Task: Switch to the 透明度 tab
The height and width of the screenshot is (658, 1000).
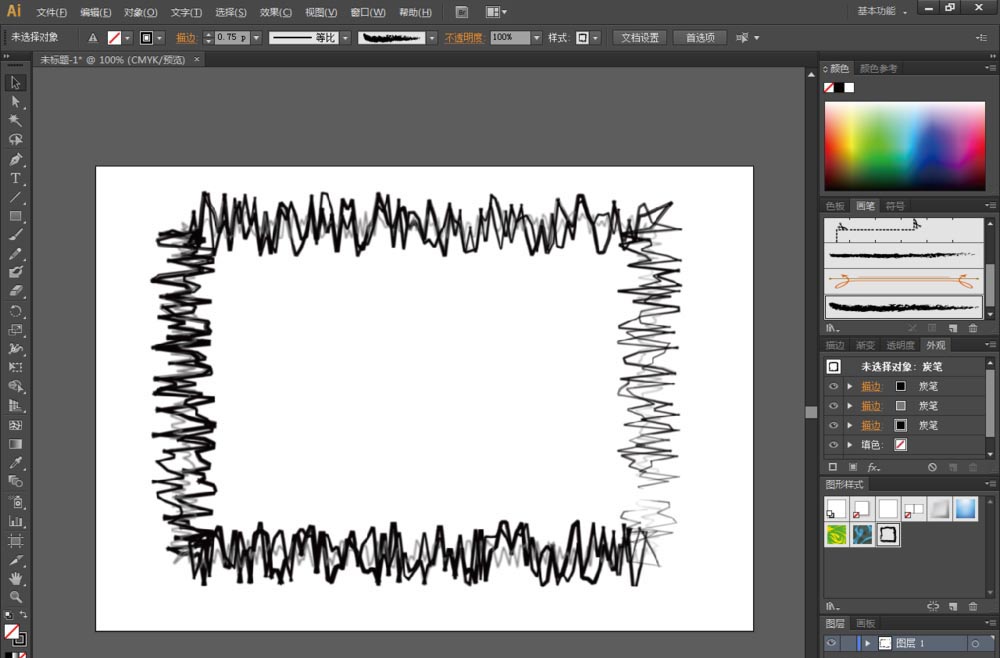Action: coord(900,345)
